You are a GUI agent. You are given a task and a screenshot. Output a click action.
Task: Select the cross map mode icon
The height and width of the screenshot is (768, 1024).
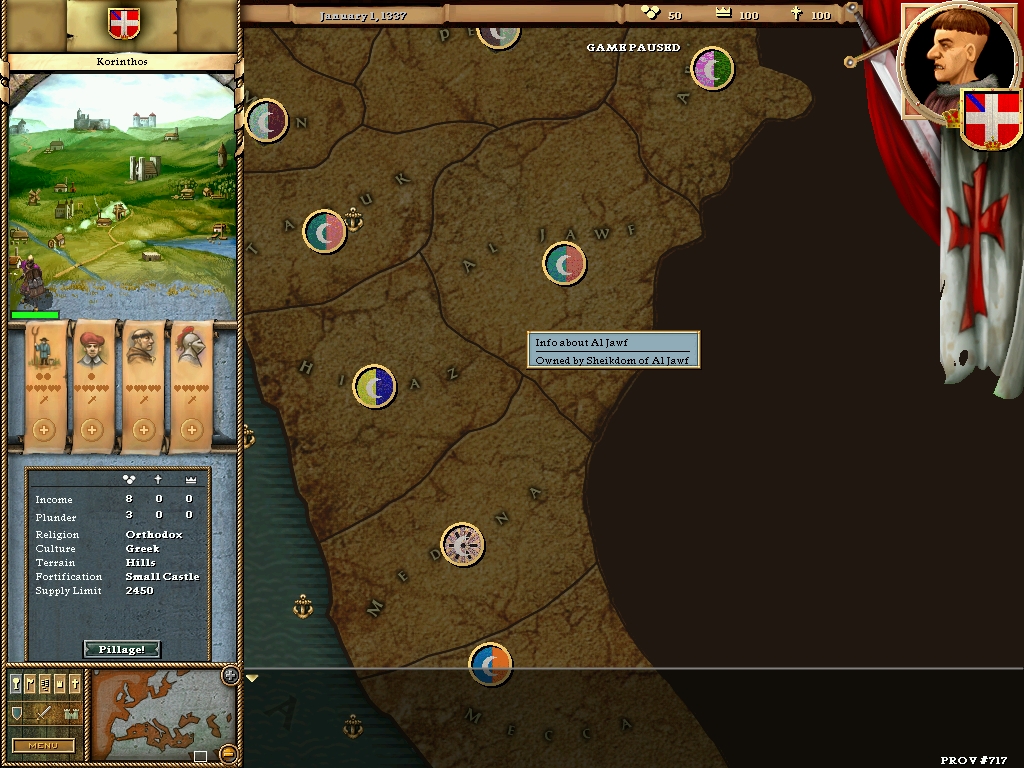tap(75, 682)
